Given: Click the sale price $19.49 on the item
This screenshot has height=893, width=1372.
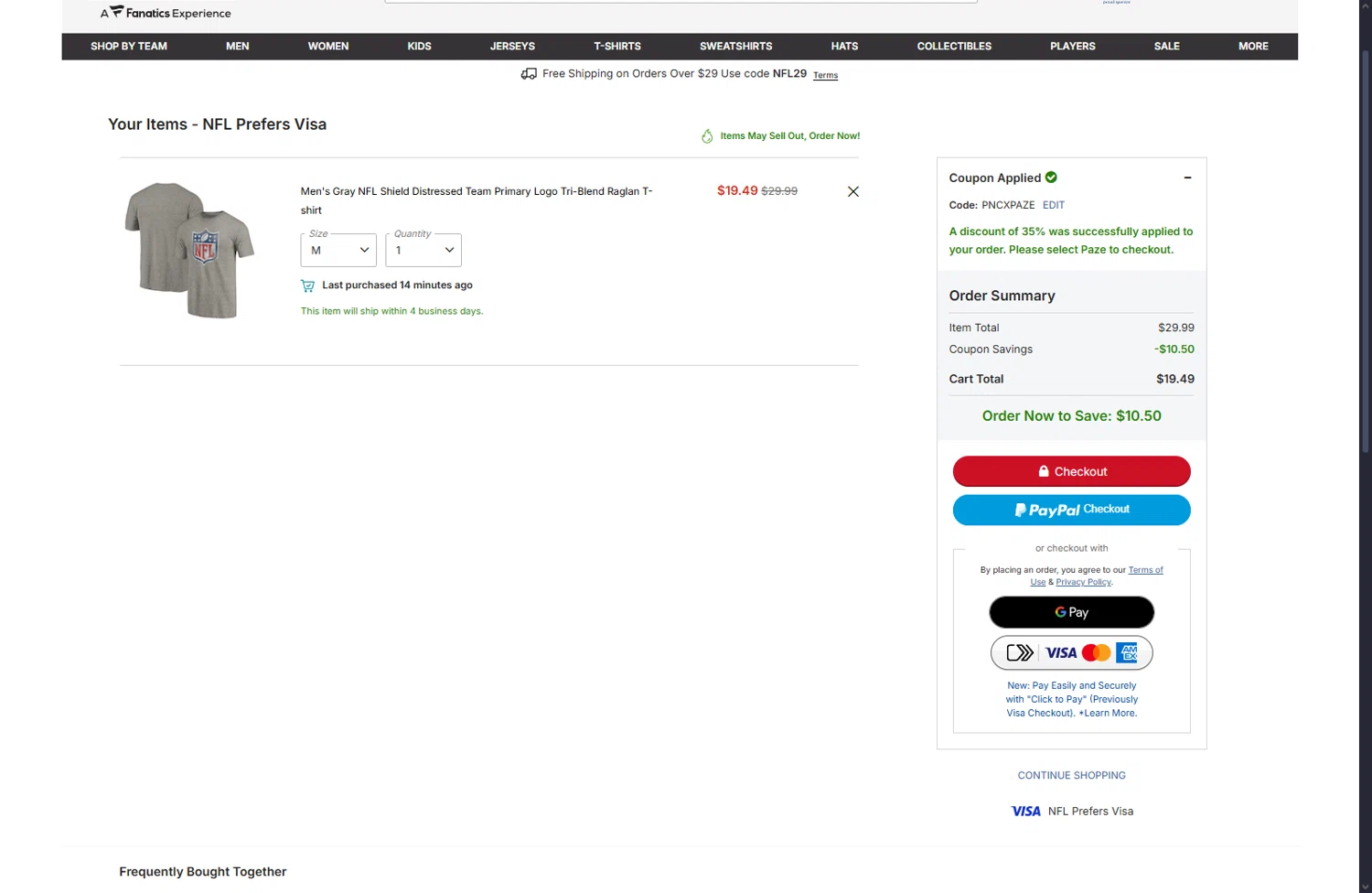Looking at the screenshot, I should 737,190.
